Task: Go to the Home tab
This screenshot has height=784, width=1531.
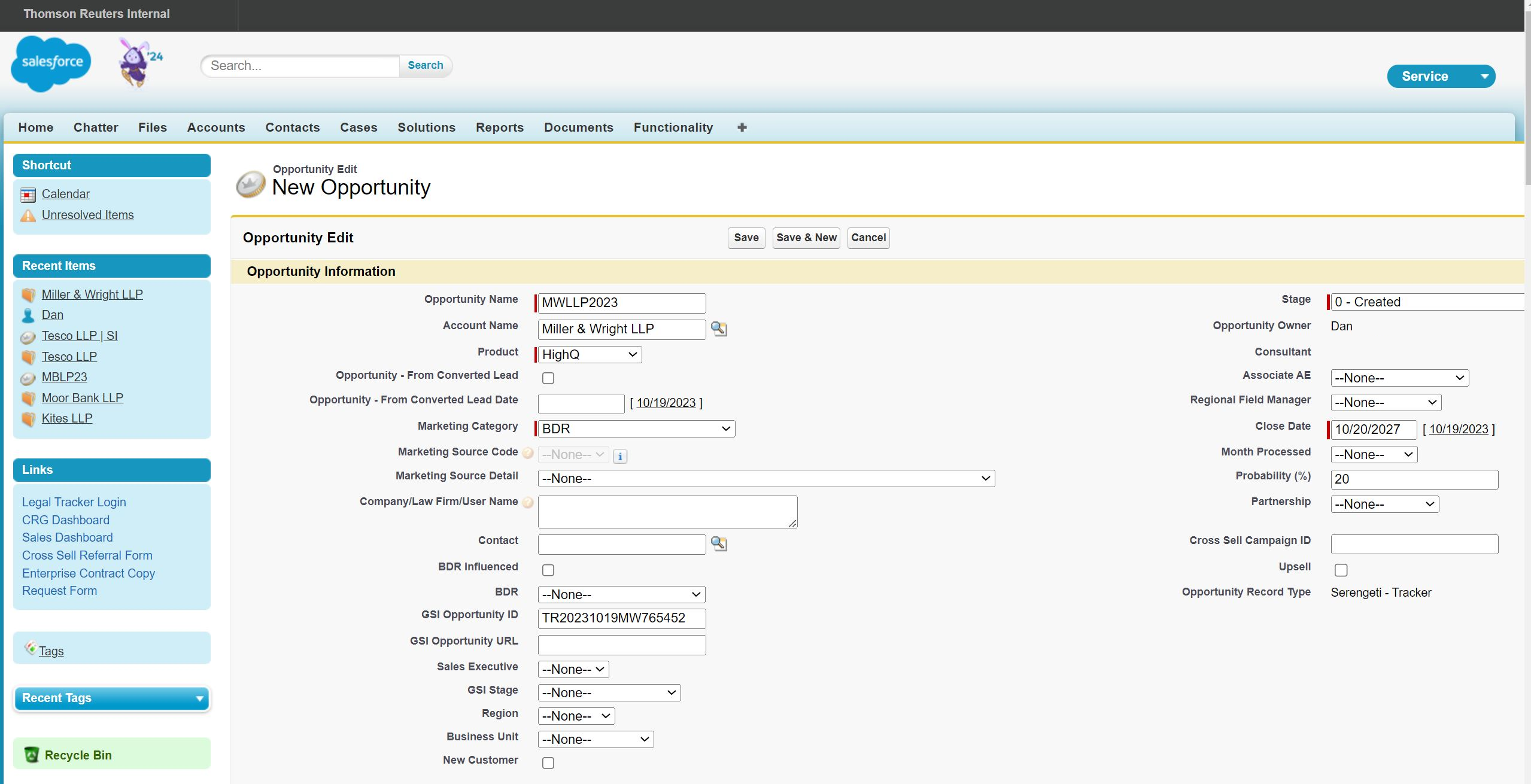Action: coord(36,127)
